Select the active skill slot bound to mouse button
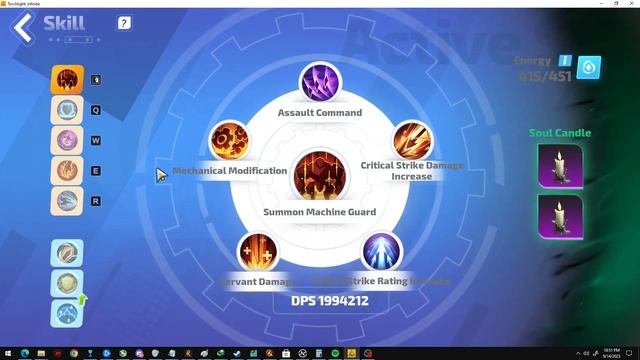Screen dimensions: 640x360 pos(67,80)
